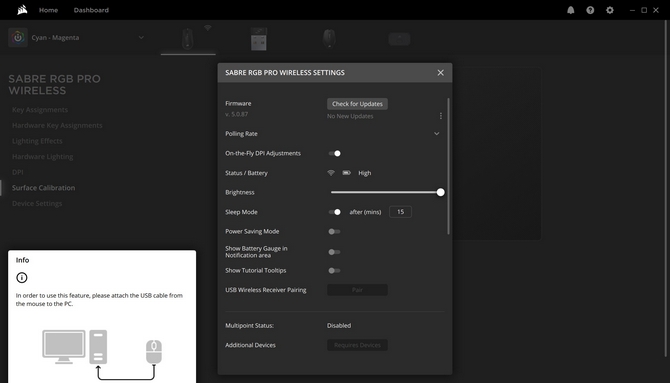Click the Corsair sails logo
The width and height of the screenshot is (670, 383).
click(22, 10)
